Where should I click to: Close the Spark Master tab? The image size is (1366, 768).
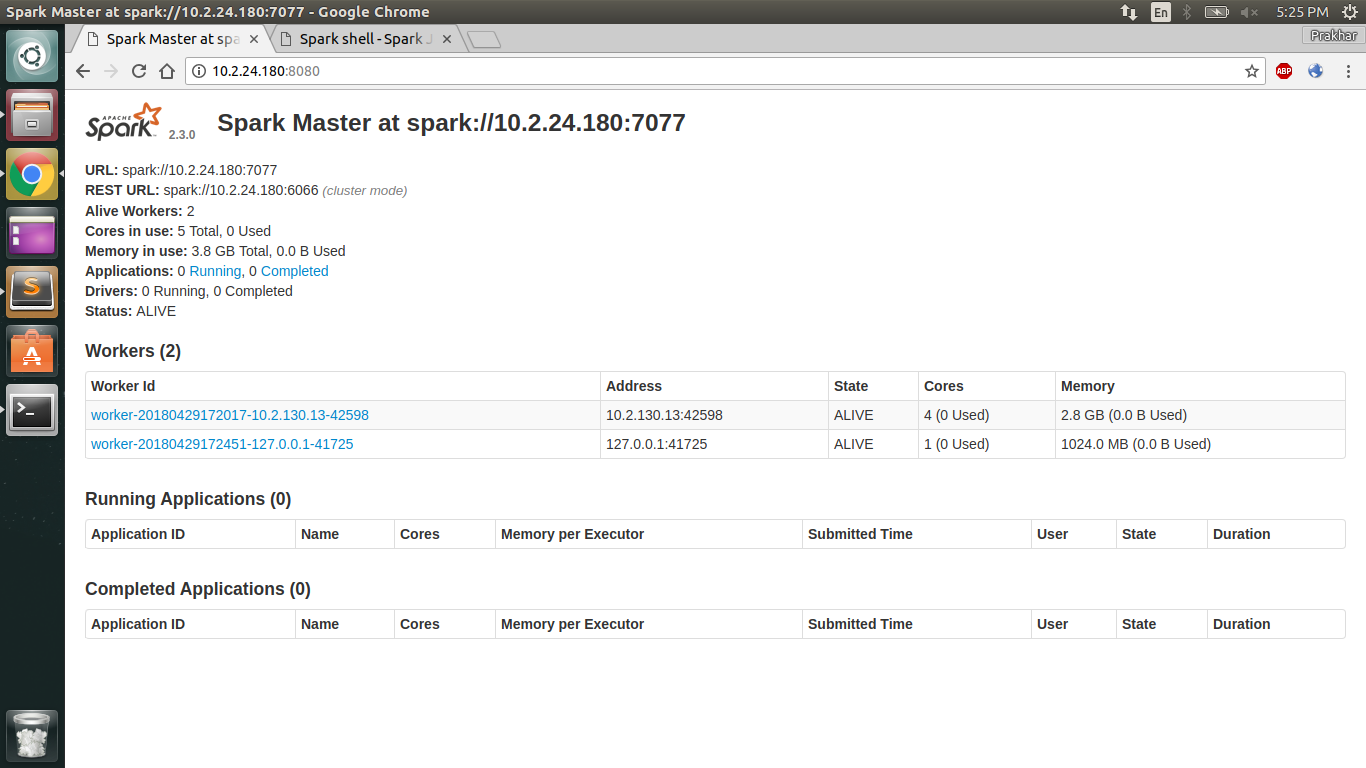click(x=254, y=39)
